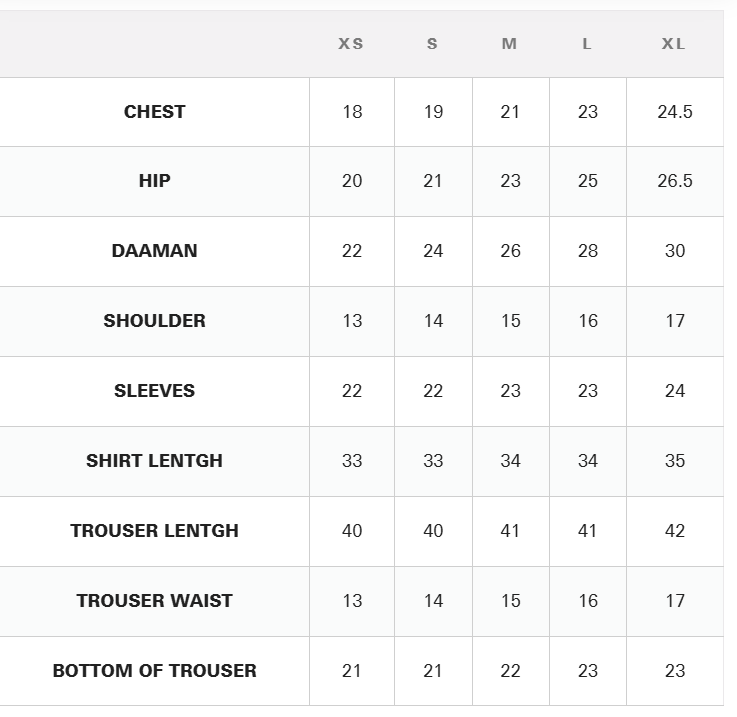
Task: Click the S size column header
Action: tap(432, 44)
